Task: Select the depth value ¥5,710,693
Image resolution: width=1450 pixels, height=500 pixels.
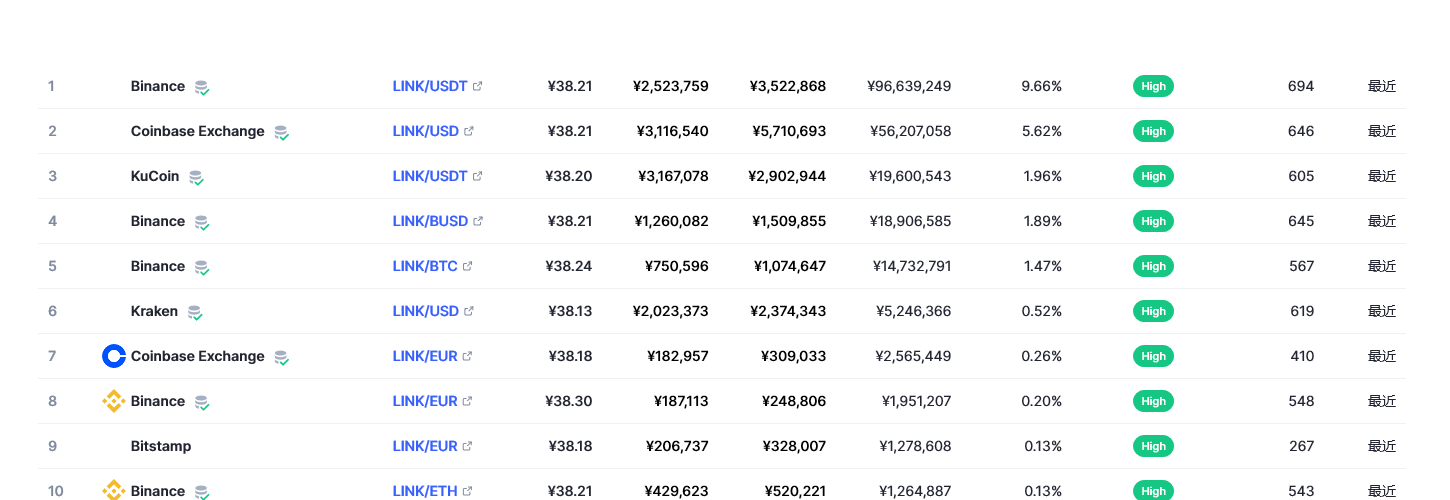Action: pos(789,131)
